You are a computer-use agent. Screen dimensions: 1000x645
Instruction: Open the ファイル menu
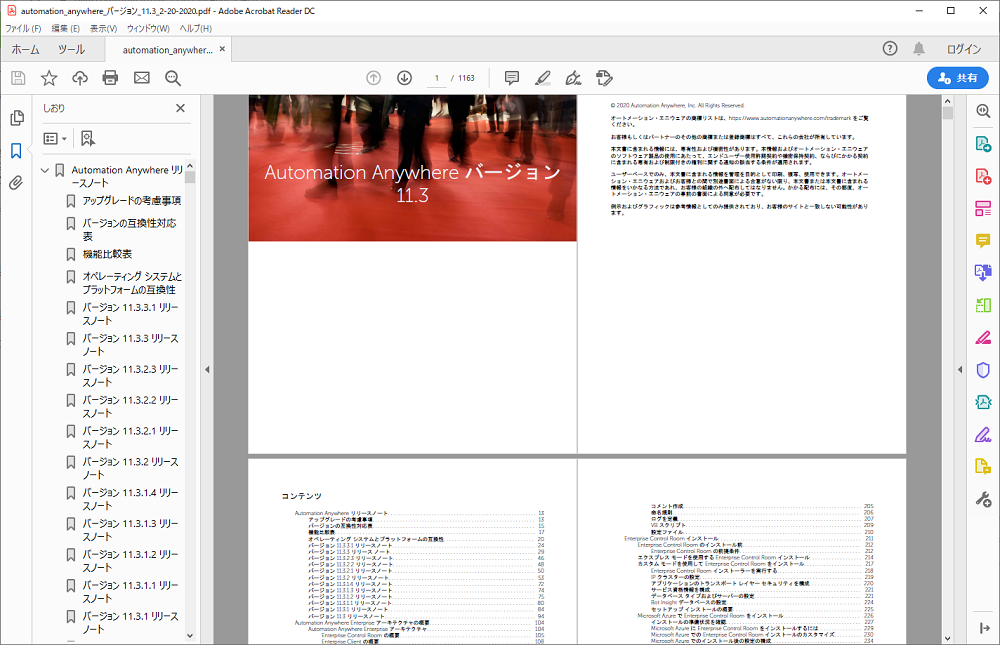click(x=23, y=29)
